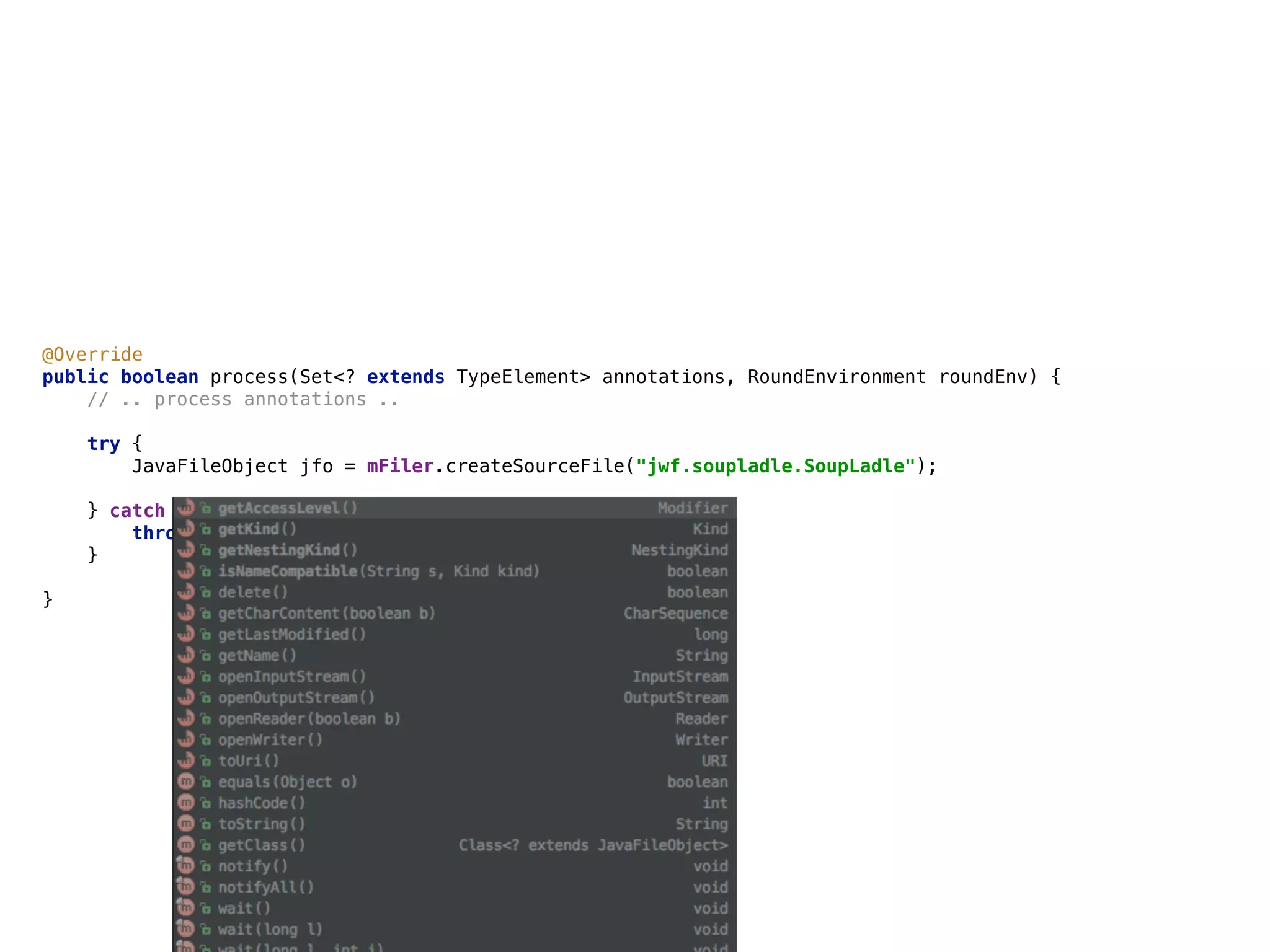The image size is (1270, 952).
Task: Choose getKind() from autocomplete list
Action: coord(257,529)
